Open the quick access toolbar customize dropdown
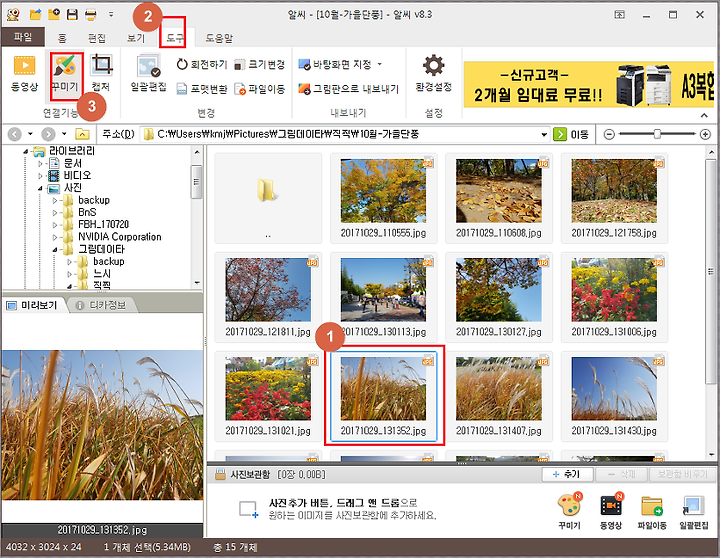Viewport: 720px width, 558px height. tap(111, 15)
